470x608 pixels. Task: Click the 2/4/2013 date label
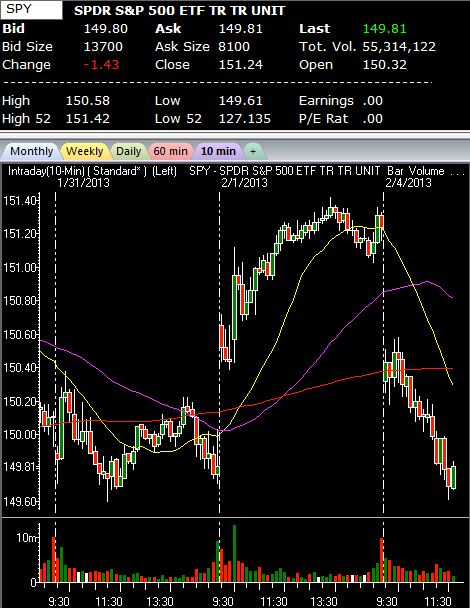click(x=408, y=183)
